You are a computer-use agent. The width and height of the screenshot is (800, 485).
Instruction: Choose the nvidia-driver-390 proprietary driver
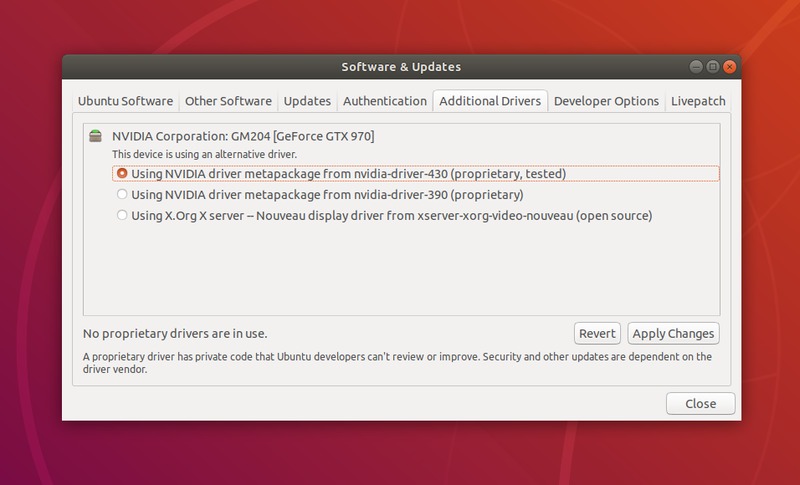[123, 194]
